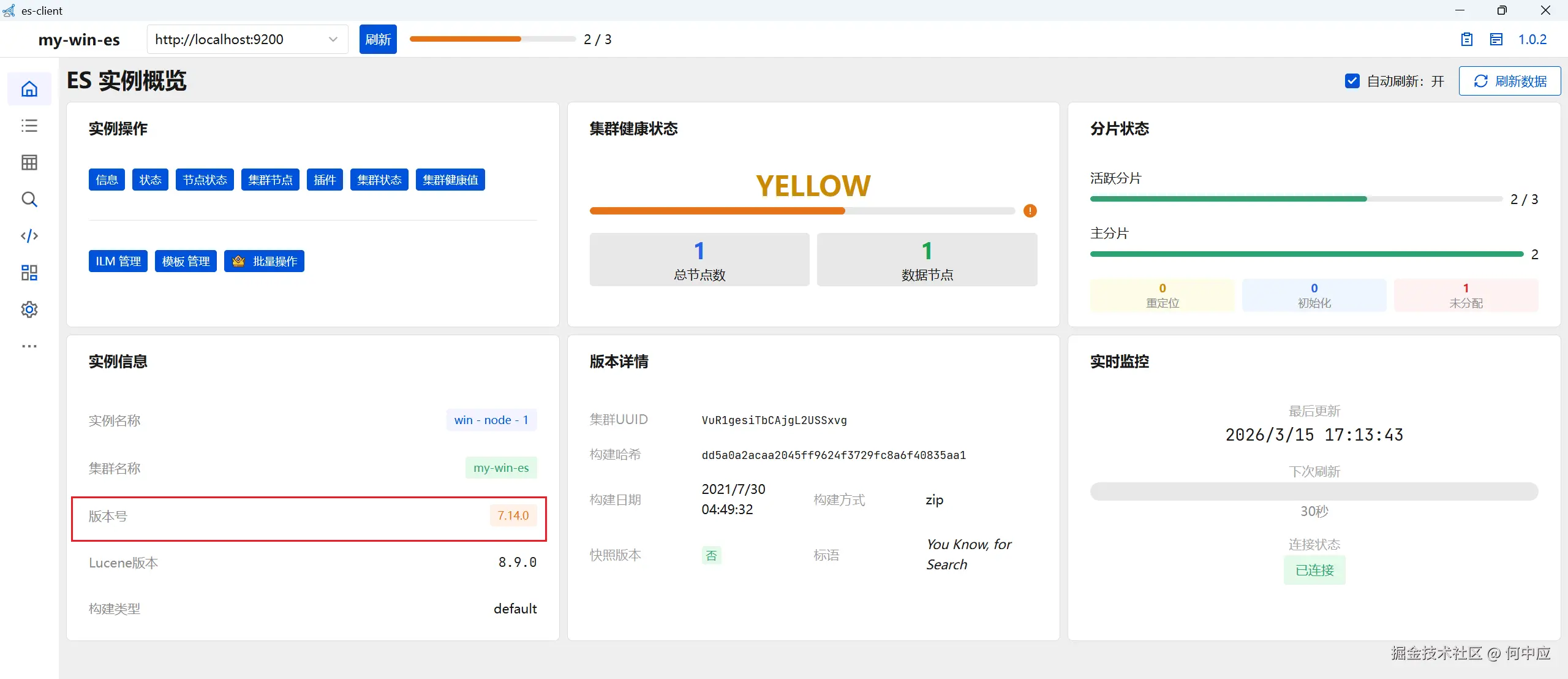Click the clipboard icon in top bar
The width and height of the screenshot is (1568, 679).
tap(1466, 39)
